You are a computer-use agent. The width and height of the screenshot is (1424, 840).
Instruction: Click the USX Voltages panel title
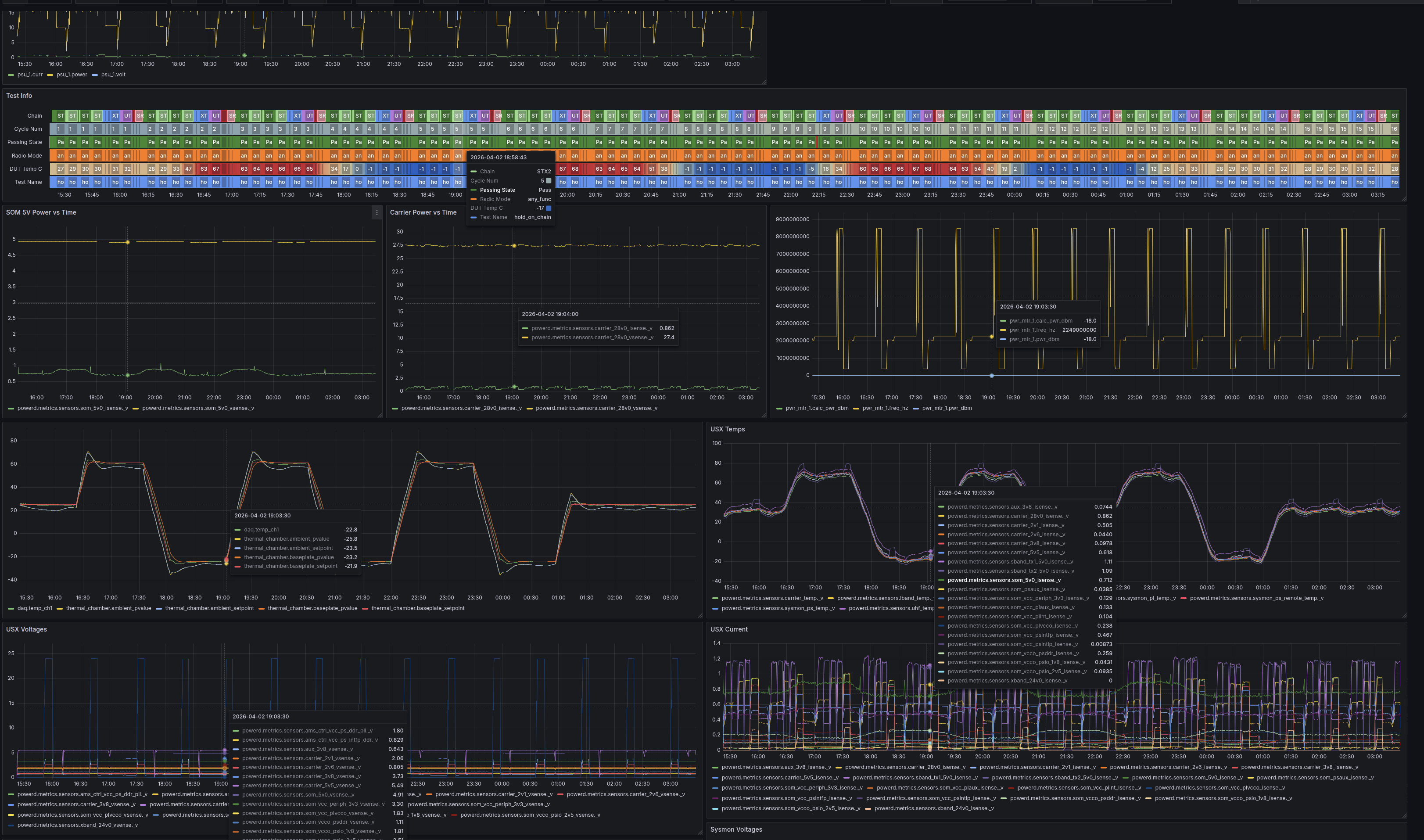tap(27, 629)
